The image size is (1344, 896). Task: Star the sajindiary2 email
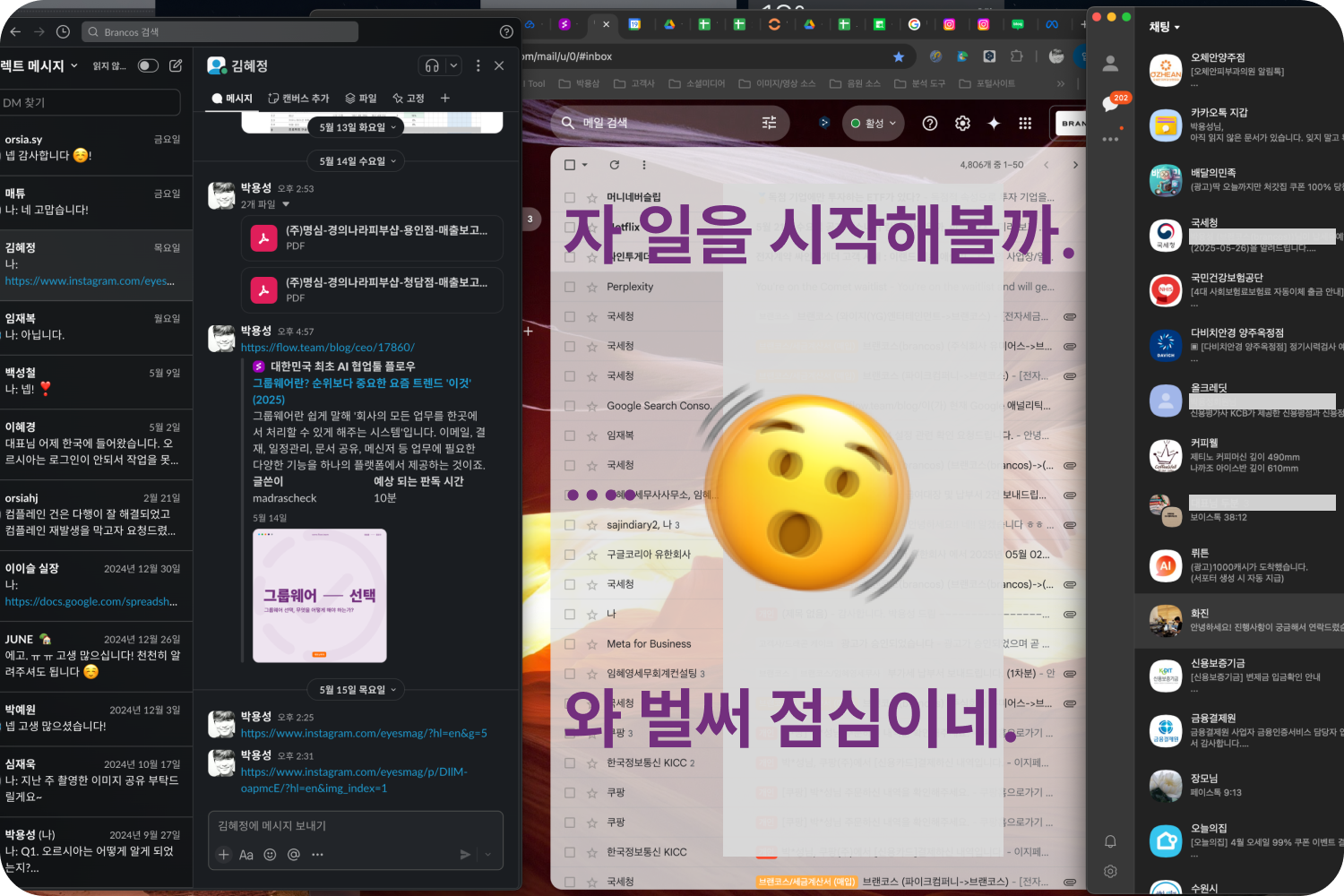[x=591, y=525]
